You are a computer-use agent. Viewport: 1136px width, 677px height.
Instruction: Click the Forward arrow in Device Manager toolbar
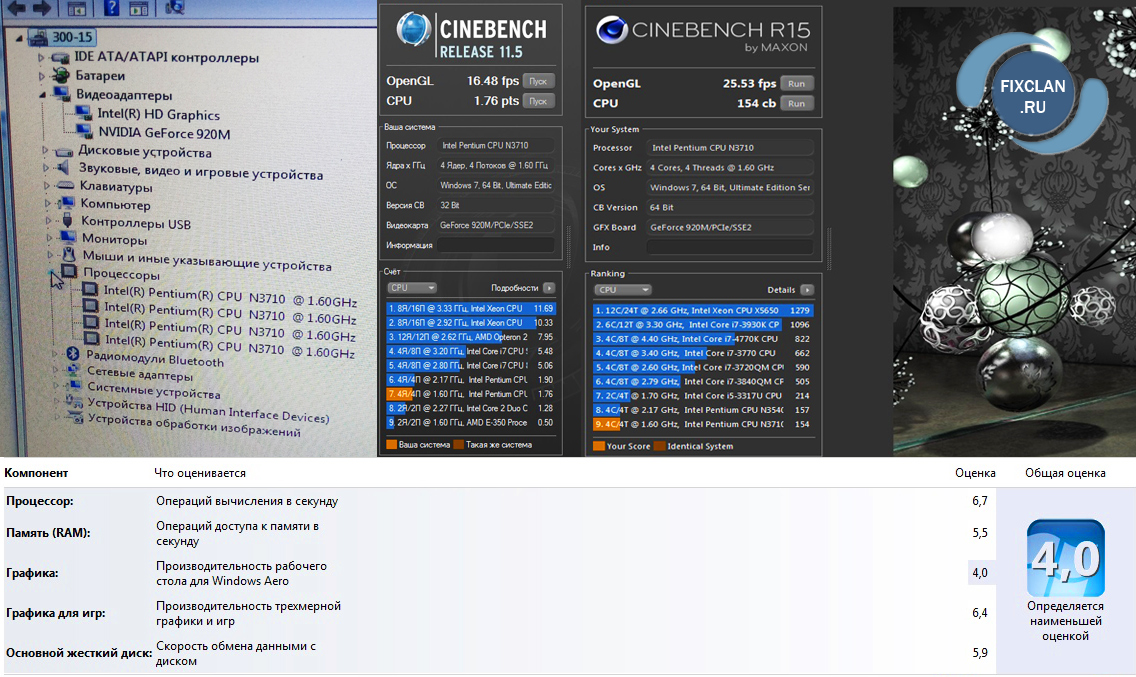(42, 8)
